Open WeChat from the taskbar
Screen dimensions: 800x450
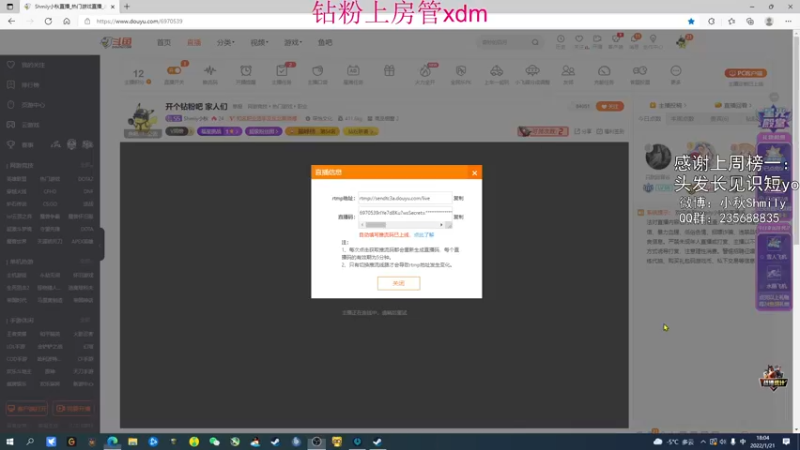click(x=214, y=441)
